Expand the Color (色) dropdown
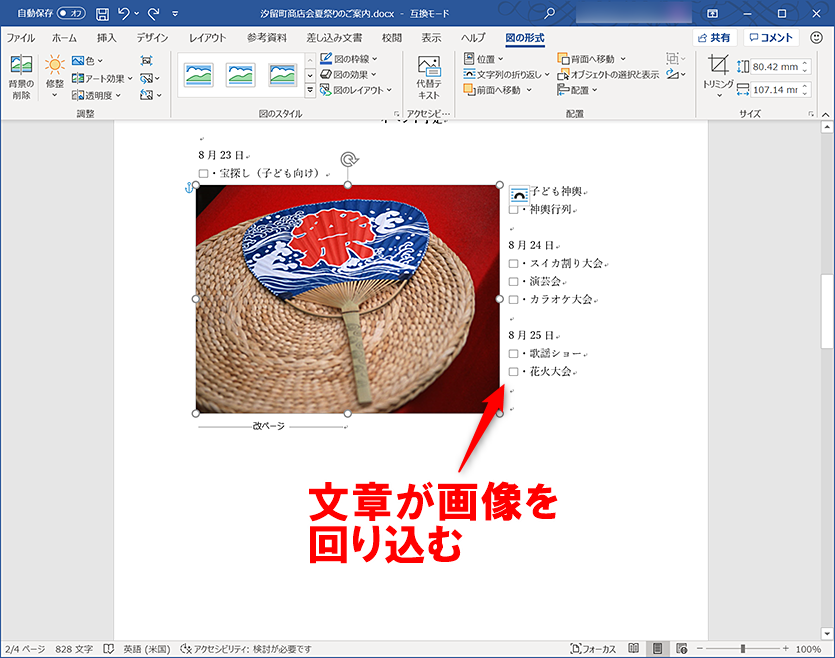Viewport: 835px width, 658px height. 90,60
